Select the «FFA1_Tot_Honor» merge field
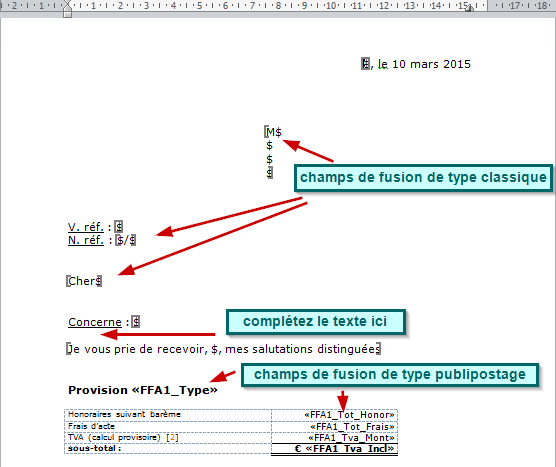 [349, 415]
